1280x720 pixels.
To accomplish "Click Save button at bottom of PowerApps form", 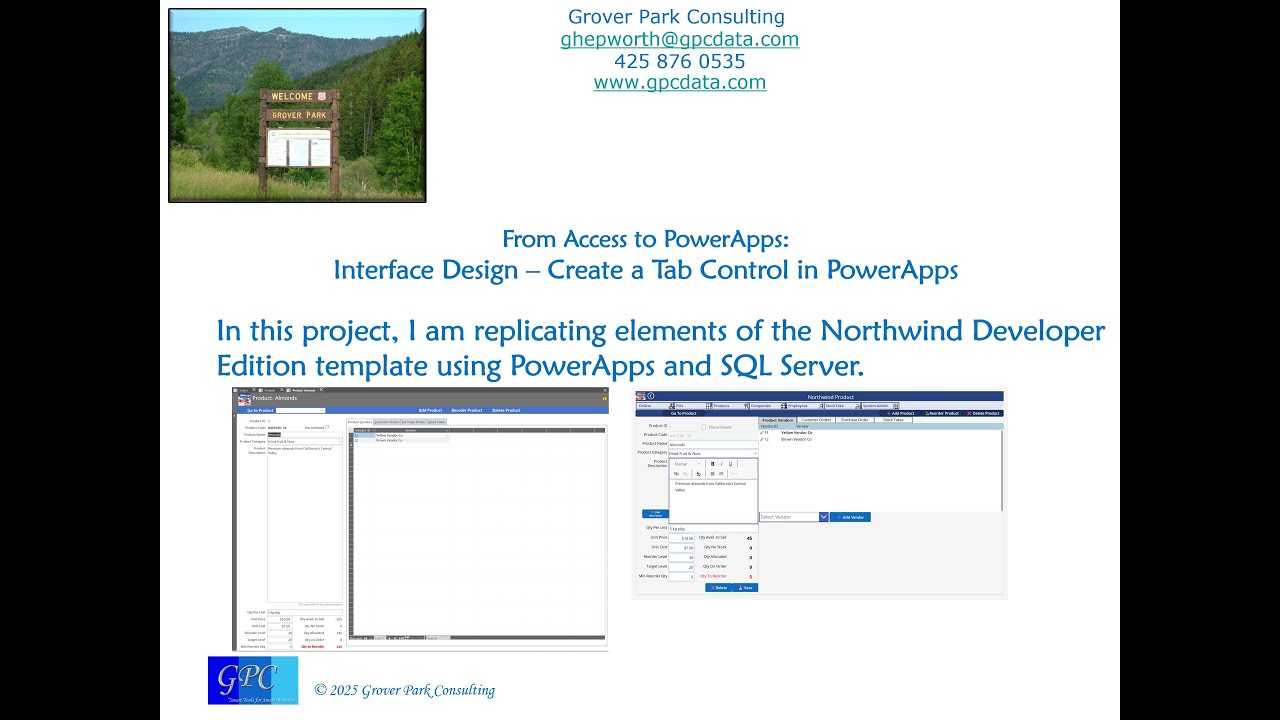I will coord(745,588).
